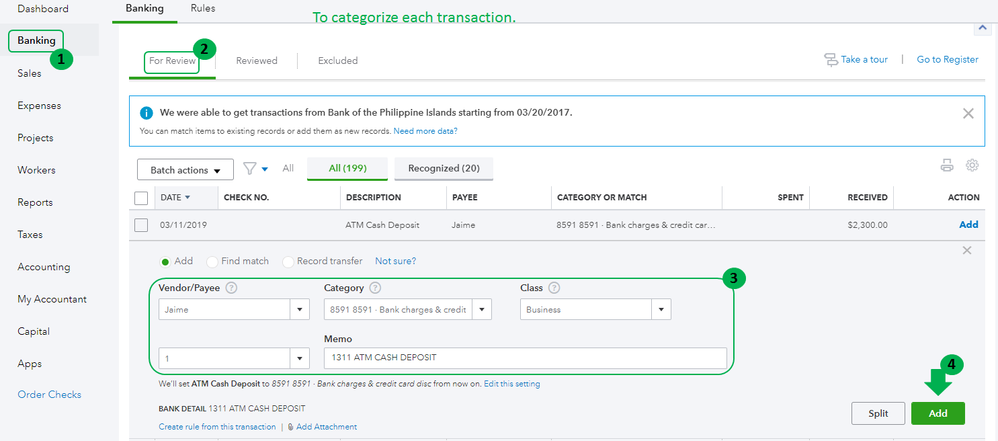Open the gear settings icon above the table
This screenshot has width=998, height=441.
point(971,166)
